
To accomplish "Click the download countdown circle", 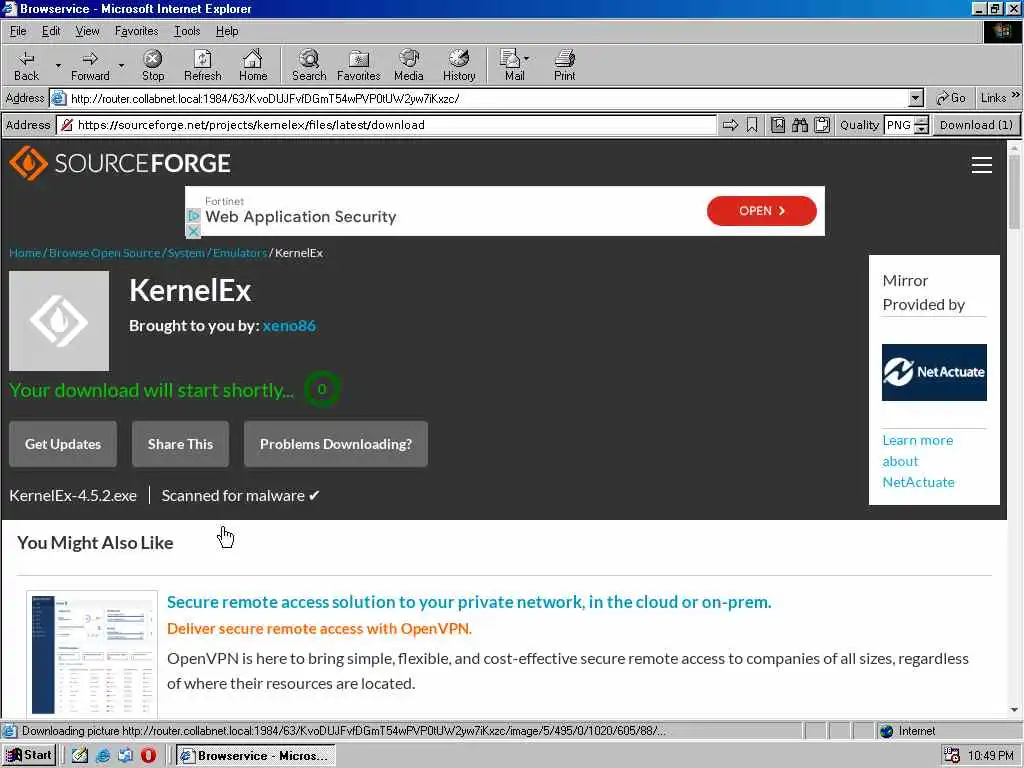I will tap(322, 389).
